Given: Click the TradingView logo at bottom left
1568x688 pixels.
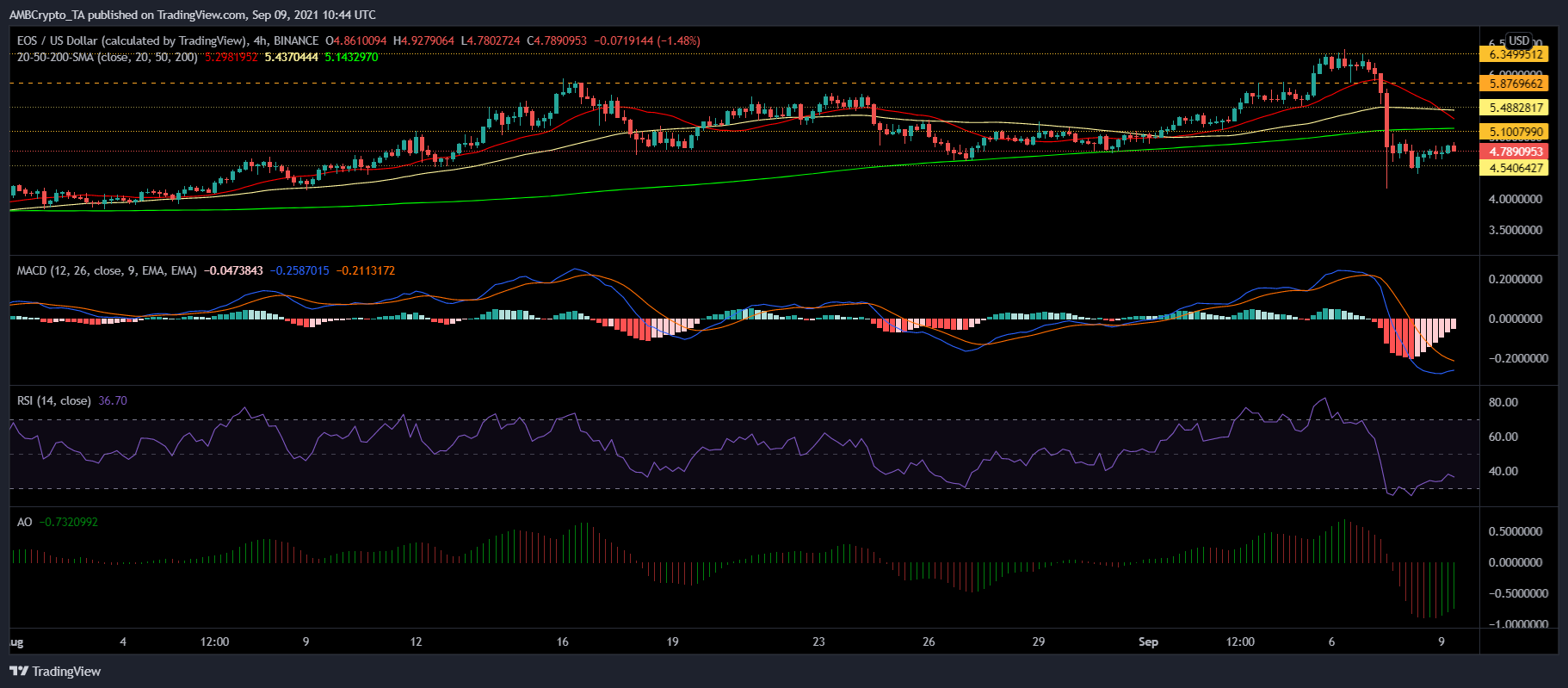Looking at the screenshot, I should tap(55, 671).
